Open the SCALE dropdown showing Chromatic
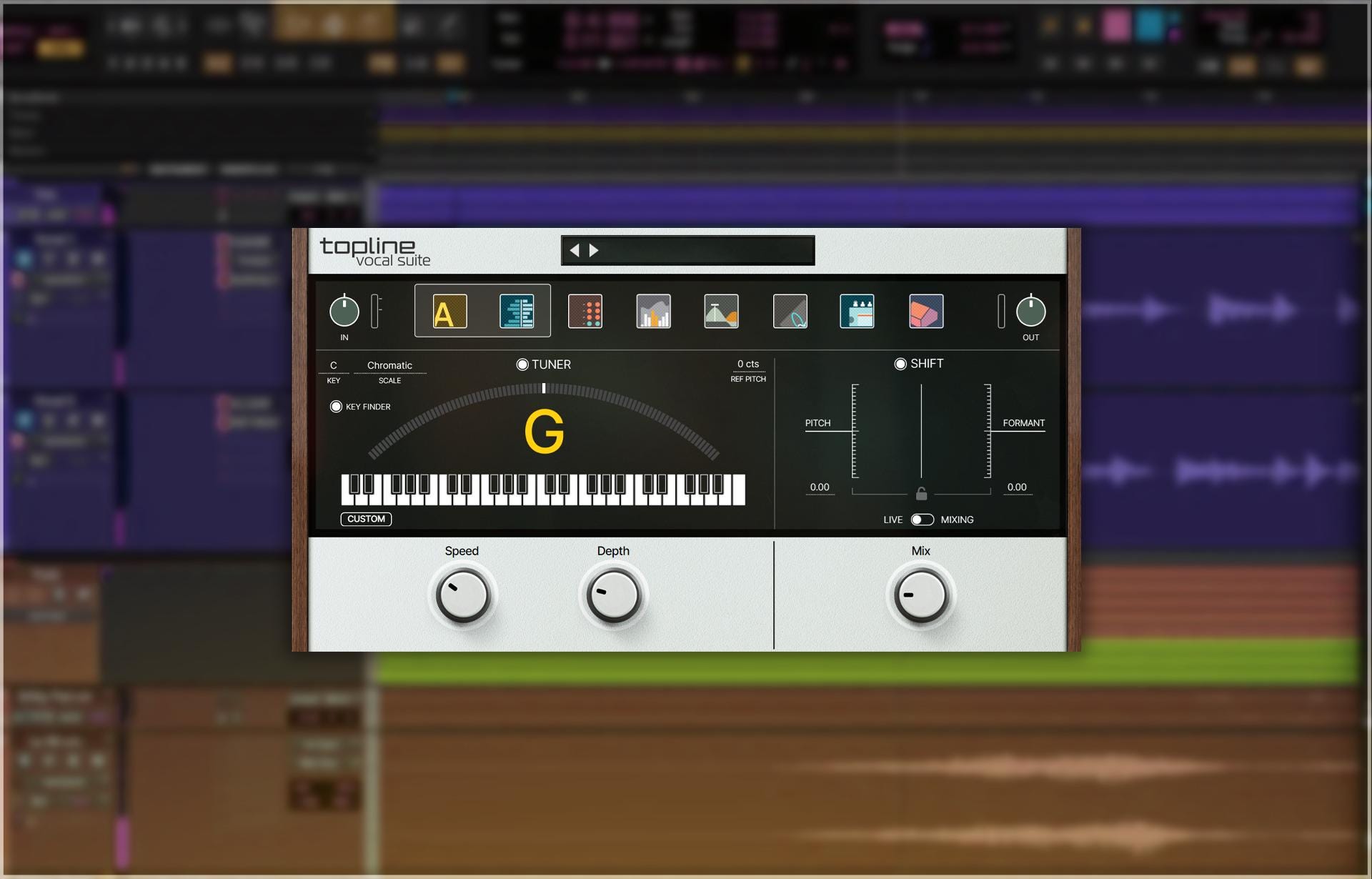 [x=390, y=365]
